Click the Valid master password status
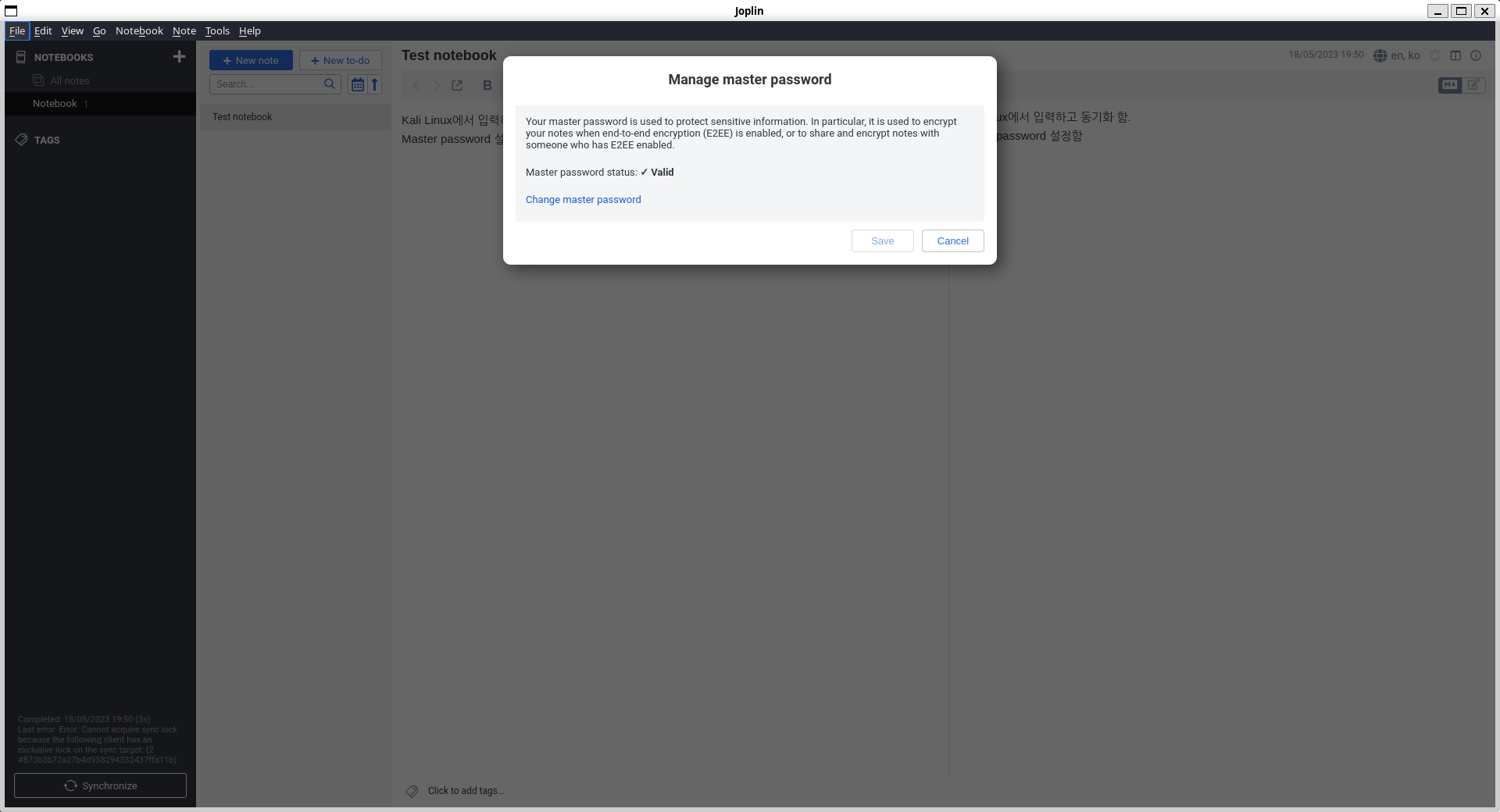 coord(657,173)
